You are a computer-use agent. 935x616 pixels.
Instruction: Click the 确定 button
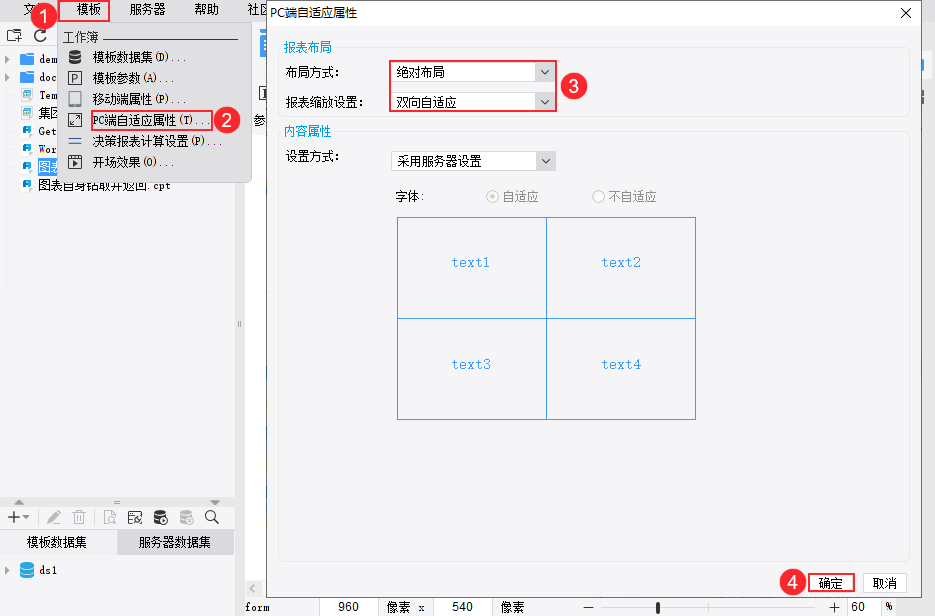tap(831, 583)
